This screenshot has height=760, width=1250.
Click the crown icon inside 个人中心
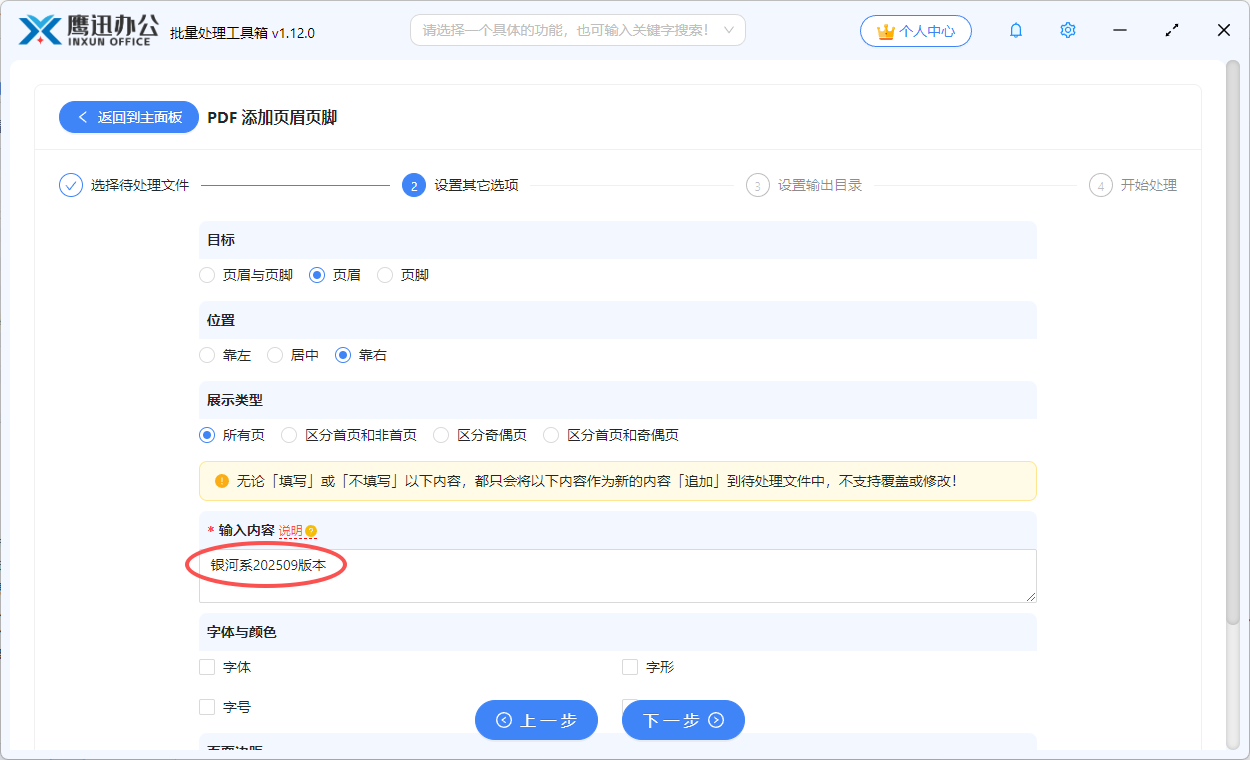tap(884, 30)
